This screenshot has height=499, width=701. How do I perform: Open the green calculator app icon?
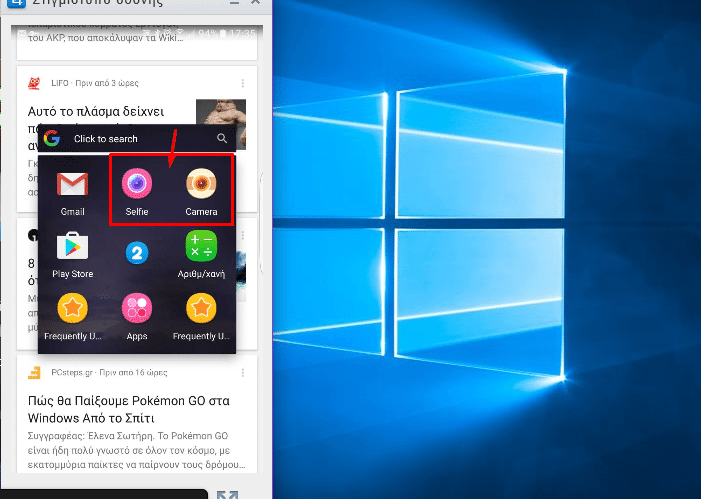[x=201, y=245]
